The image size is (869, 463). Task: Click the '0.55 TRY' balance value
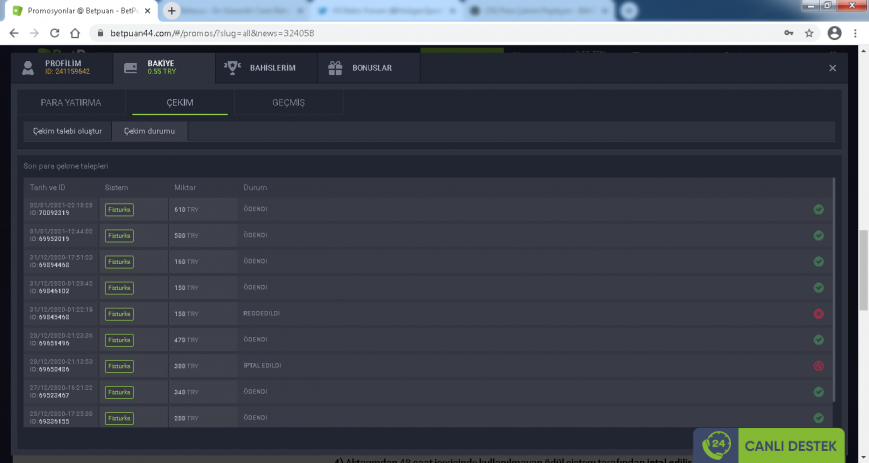(161, 72)
